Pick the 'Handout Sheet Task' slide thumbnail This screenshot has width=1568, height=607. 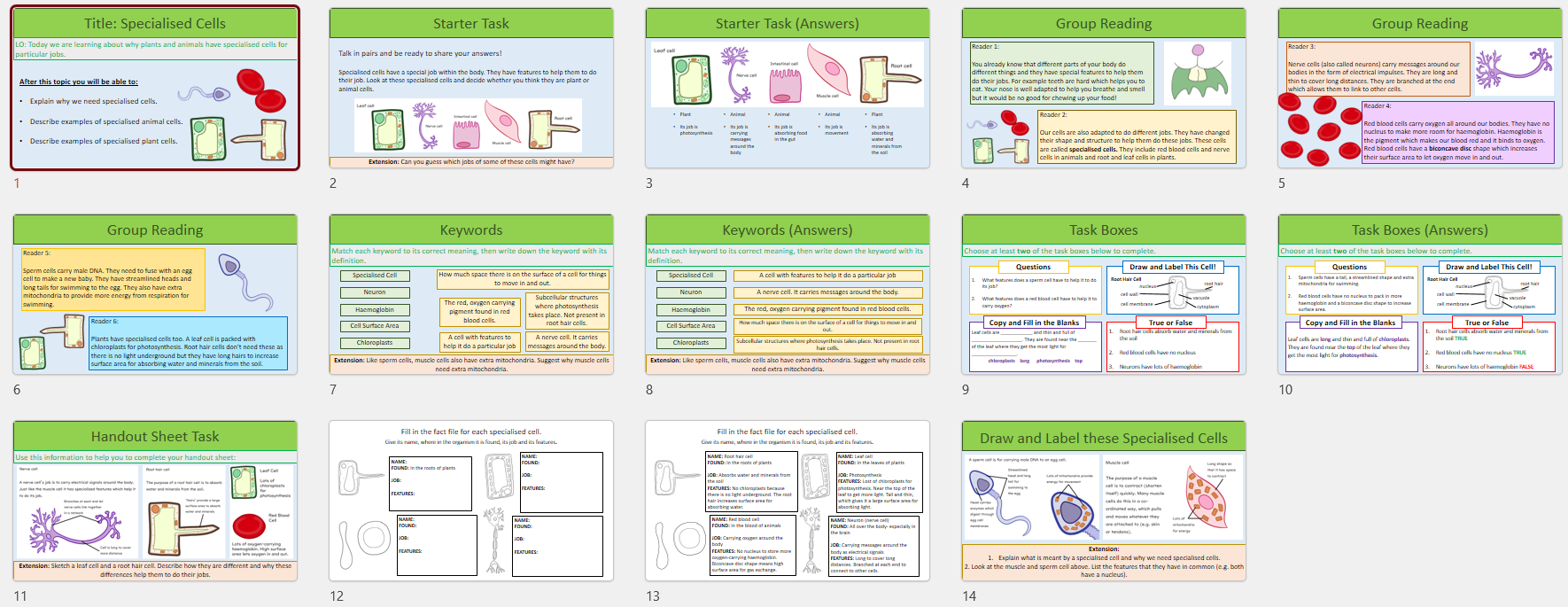tap(155, 502)
